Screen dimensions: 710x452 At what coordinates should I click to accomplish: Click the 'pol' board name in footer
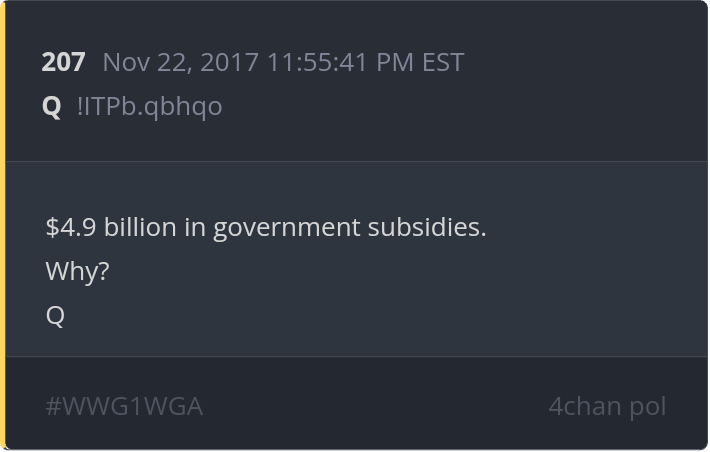pos(648,407)
